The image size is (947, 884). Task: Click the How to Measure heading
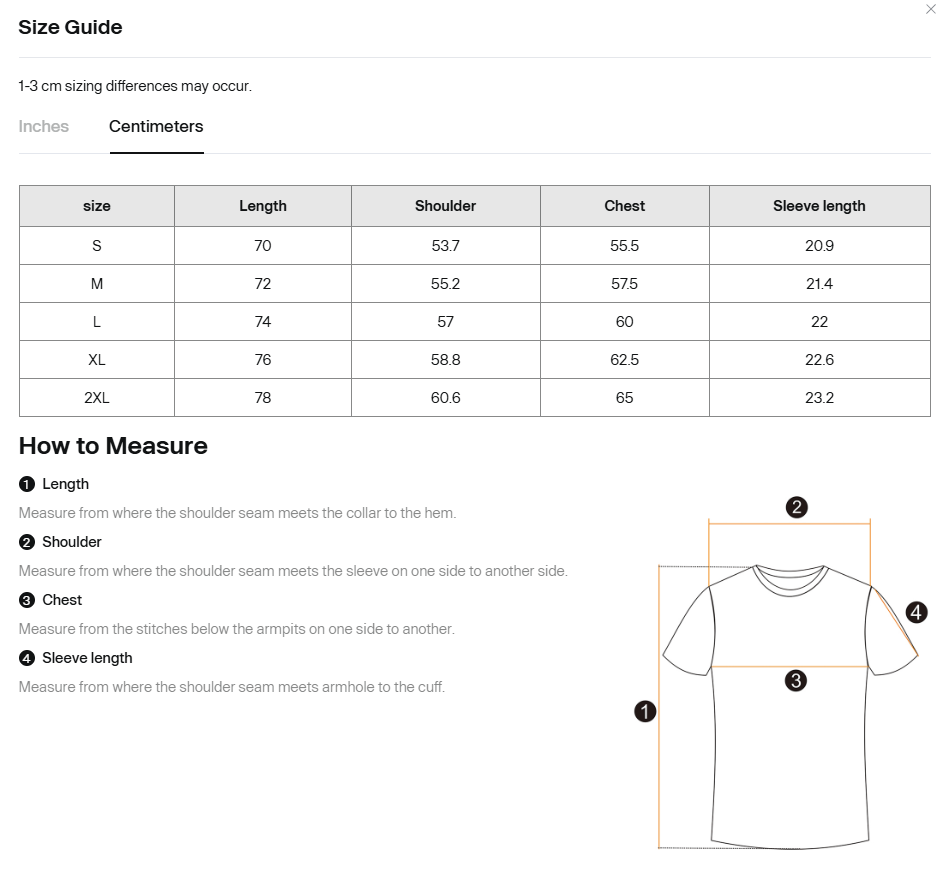pyautogui.click(x=113, y=446)
